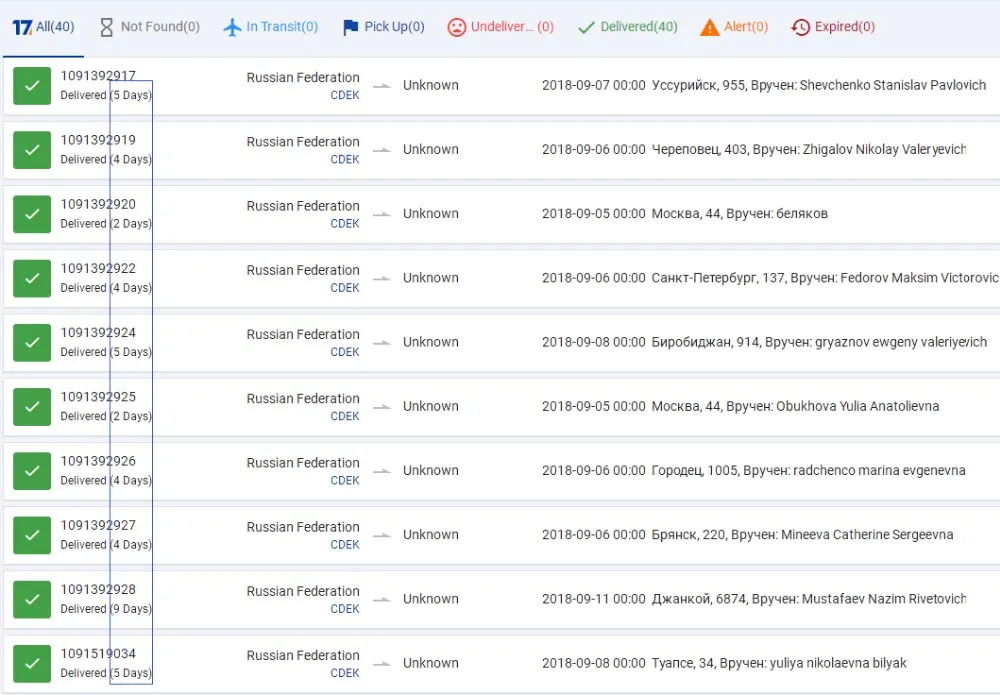
Task: Open the Expired(0) tab
Action: click(832, 27)
